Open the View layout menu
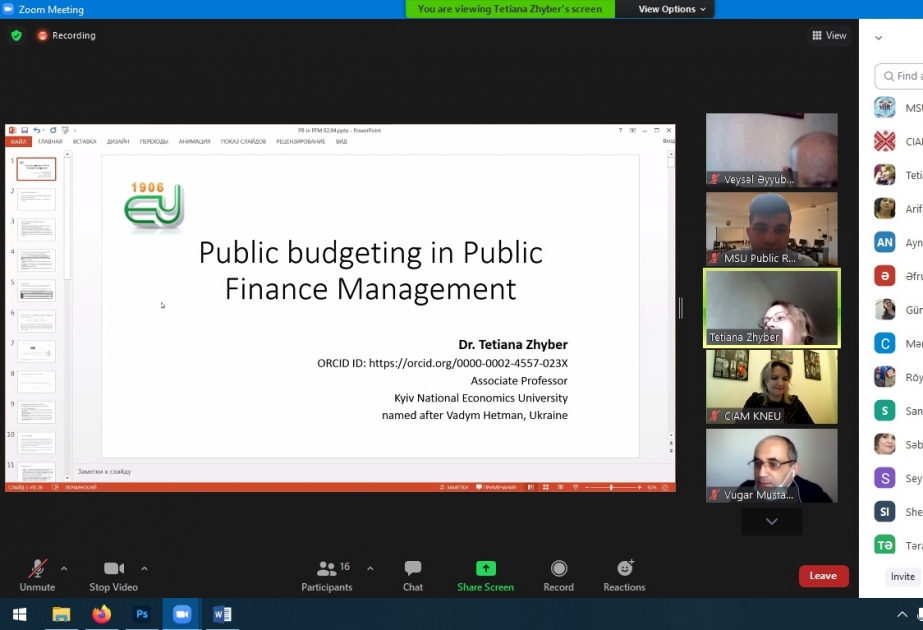923x630 pixels. [829, 35]
